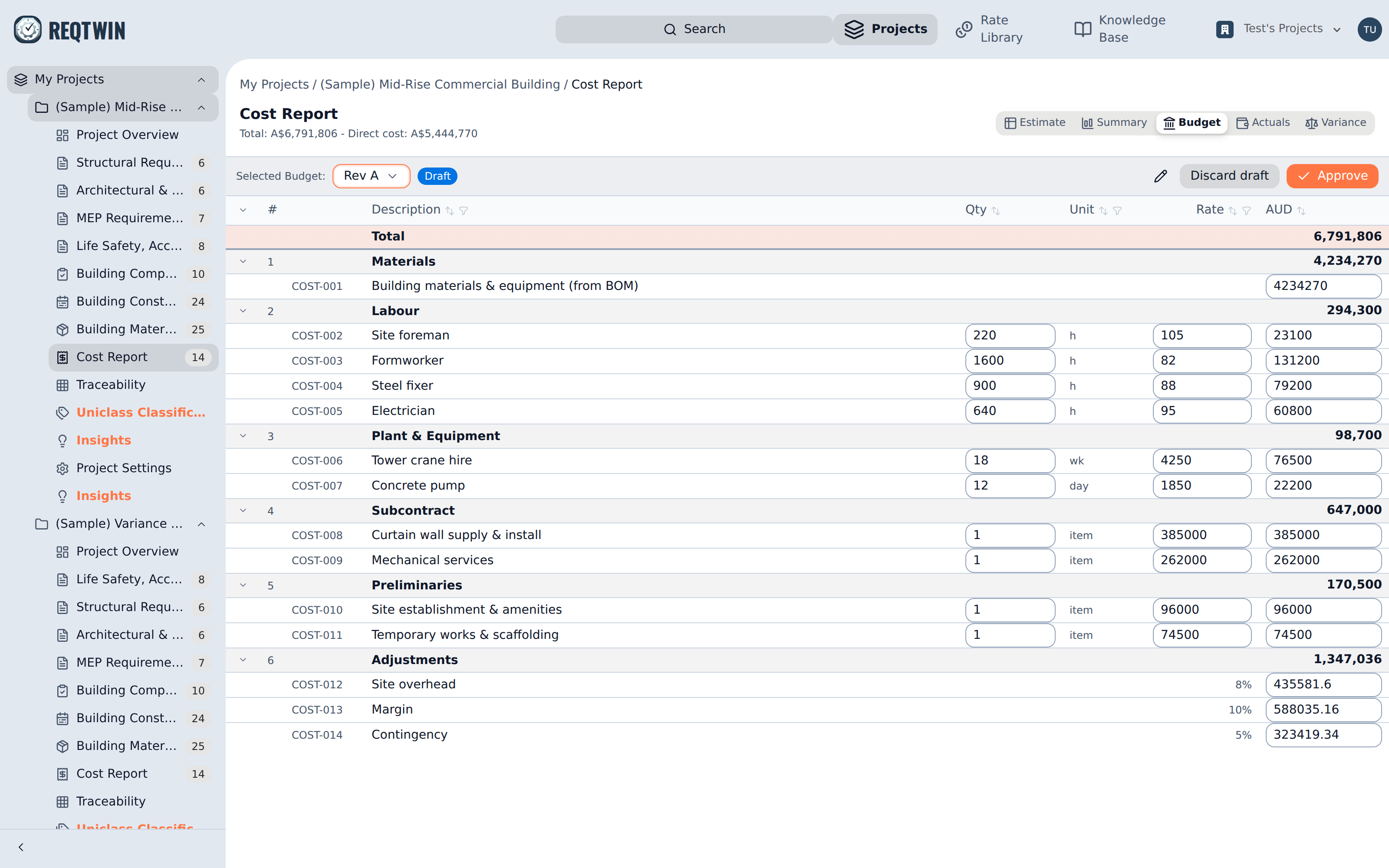The image size is (1389, 868).
Task: Collapse the (Sample) Variance project folder
Action: pos(201,524)
